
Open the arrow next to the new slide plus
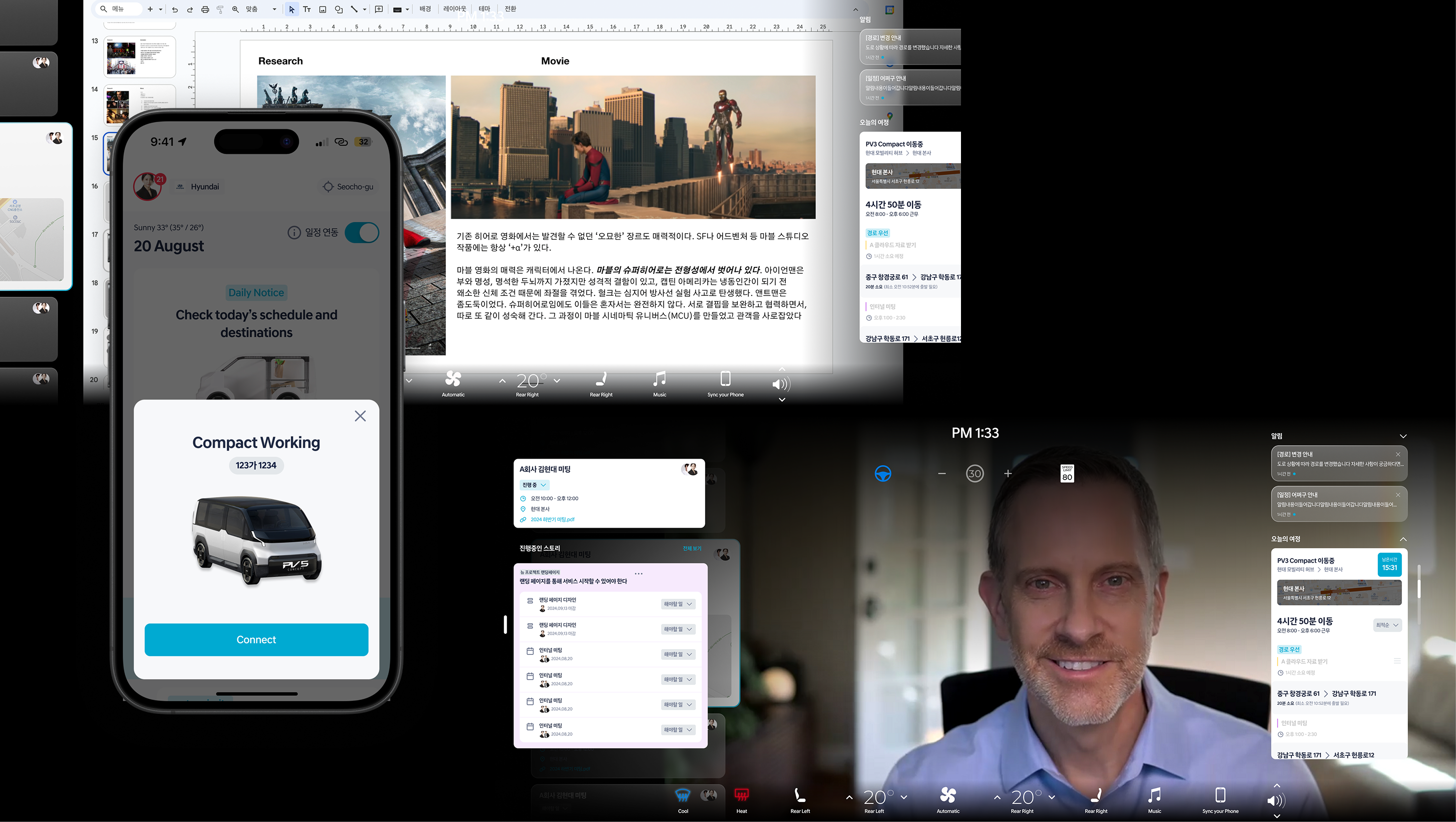click(x=161, y=10)
